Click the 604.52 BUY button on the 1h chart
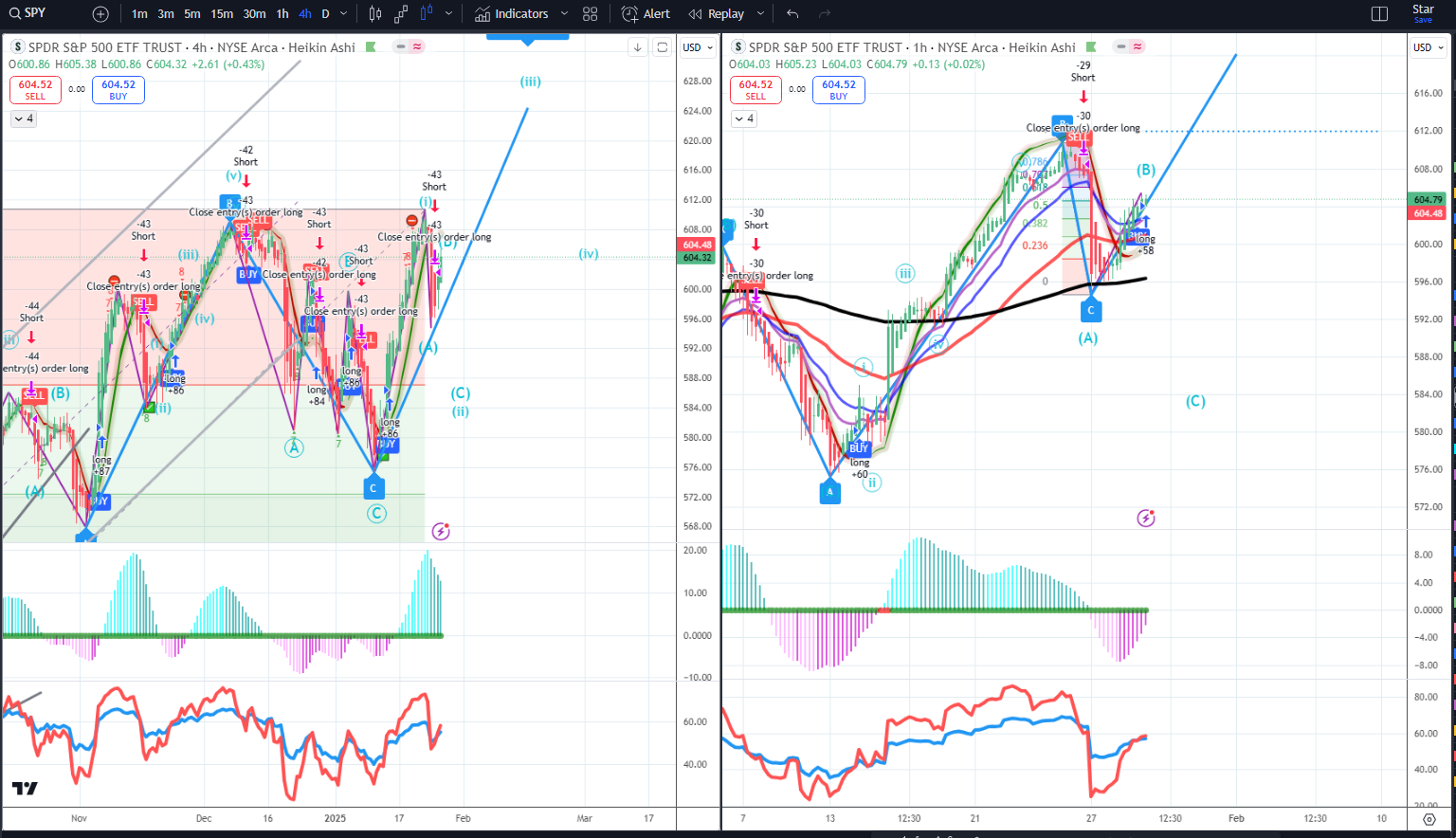Image resolution: width=1456 pixels, height=838 pixels. [x=839, y=90]
